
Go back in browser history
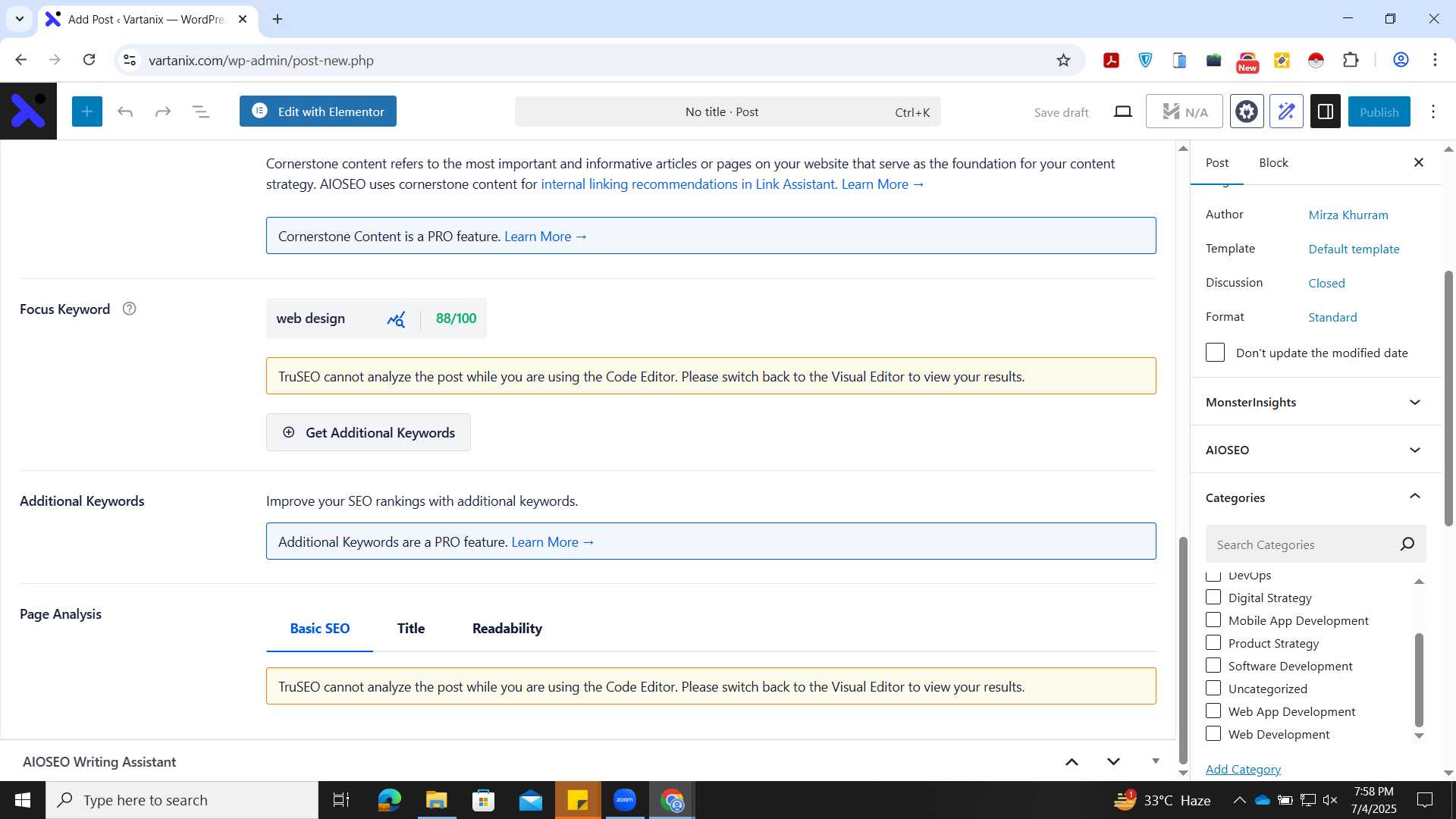[x=21, y=60]
